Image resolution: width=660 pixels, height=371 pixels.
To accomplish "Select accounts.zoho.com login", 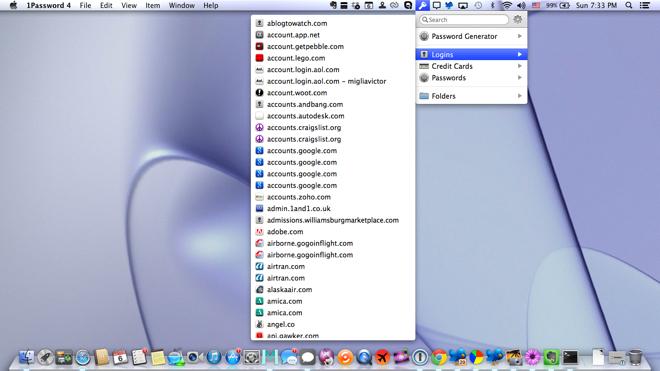I will coord(333,197).
